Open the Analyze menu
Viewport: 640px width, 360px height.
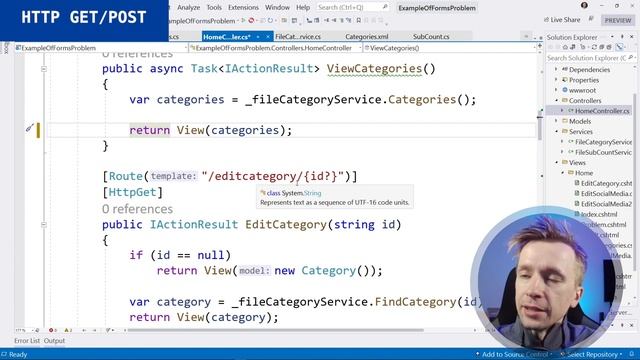pos(188,7)
